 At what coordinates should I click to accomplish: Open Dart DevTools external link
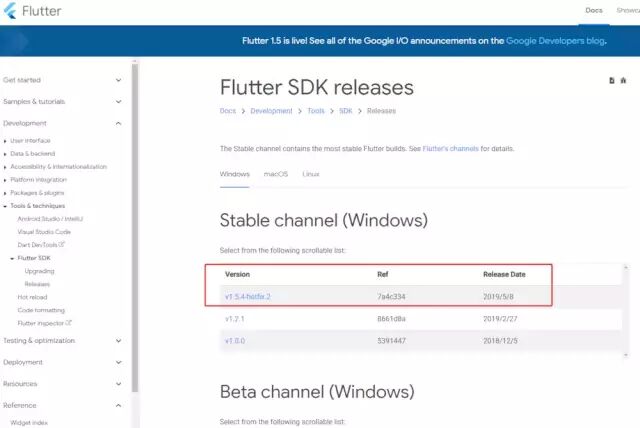(x=41, y=245)
